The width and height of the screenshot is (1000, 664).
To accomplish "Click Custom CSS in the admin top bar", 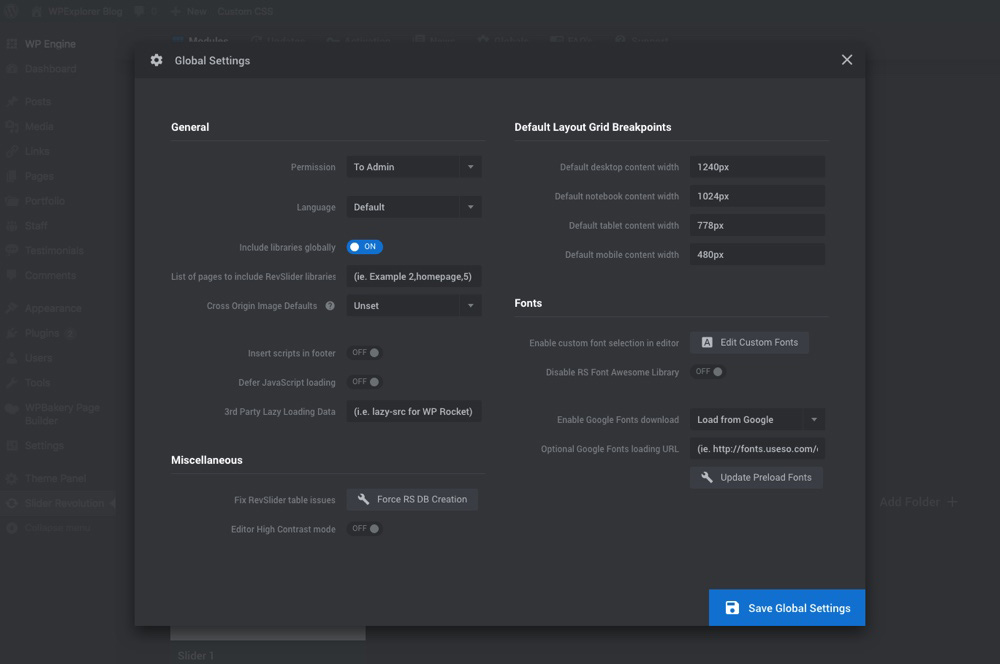I will (x=245, y=11).
